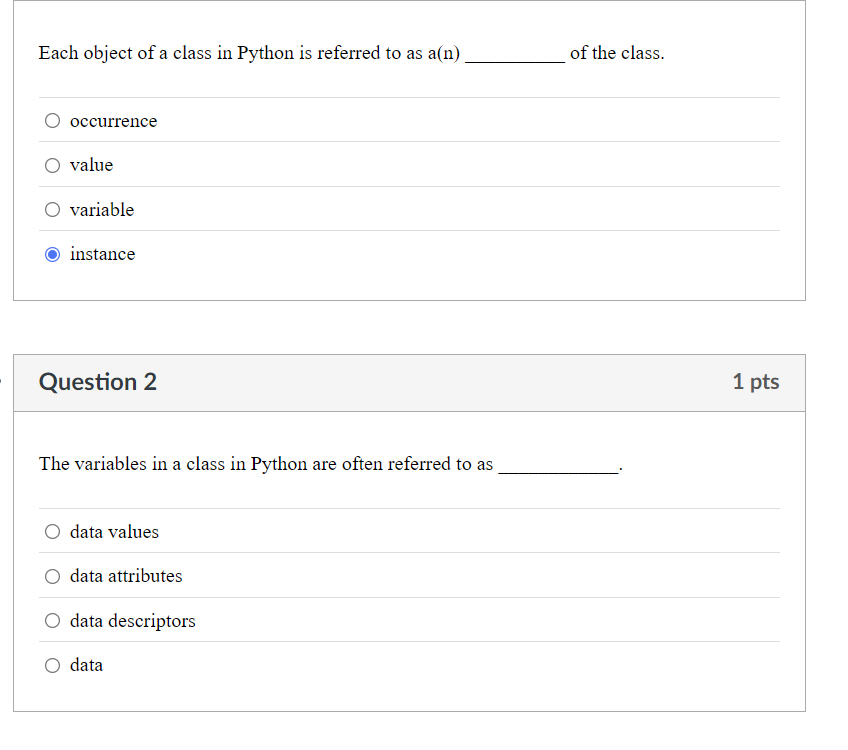Click the Question 2 header
This screenshot has width=848, height=750.
point(97,382)
